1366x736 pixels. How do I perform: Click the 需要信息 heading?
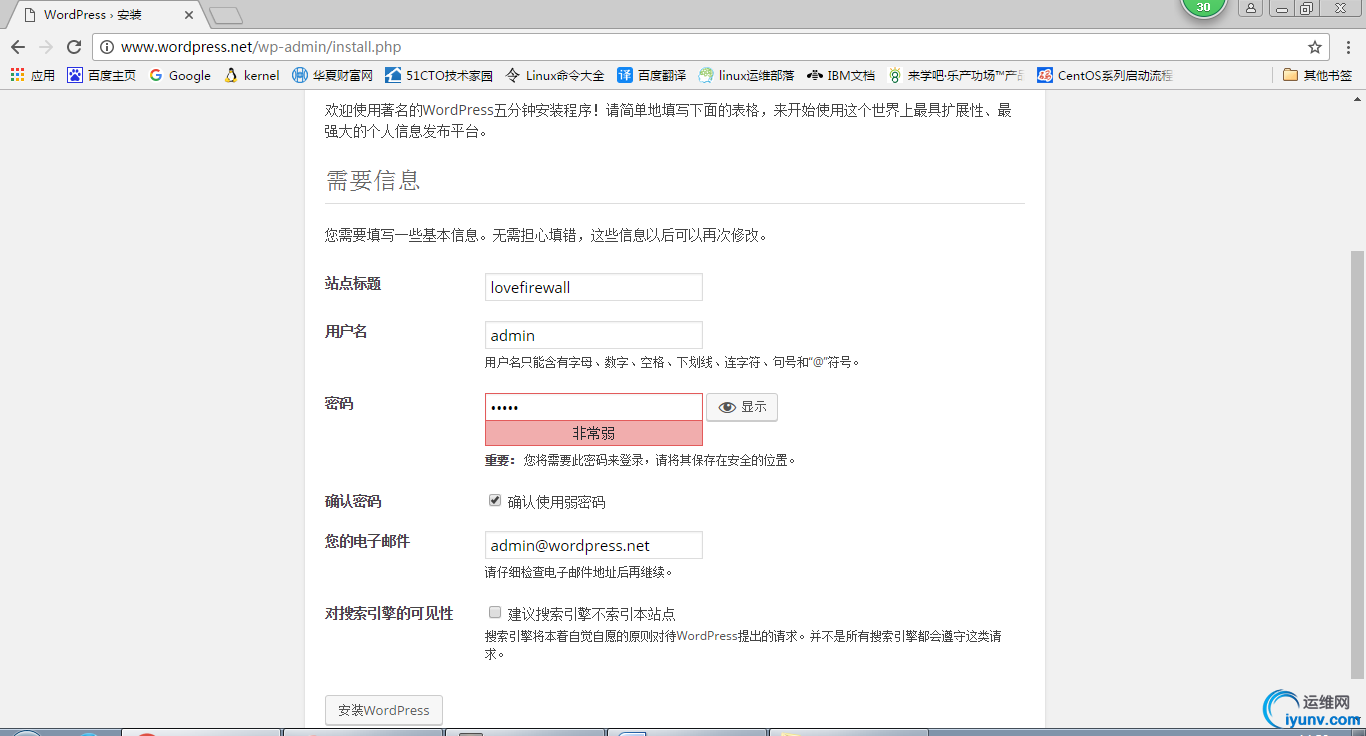click(373, 180)
